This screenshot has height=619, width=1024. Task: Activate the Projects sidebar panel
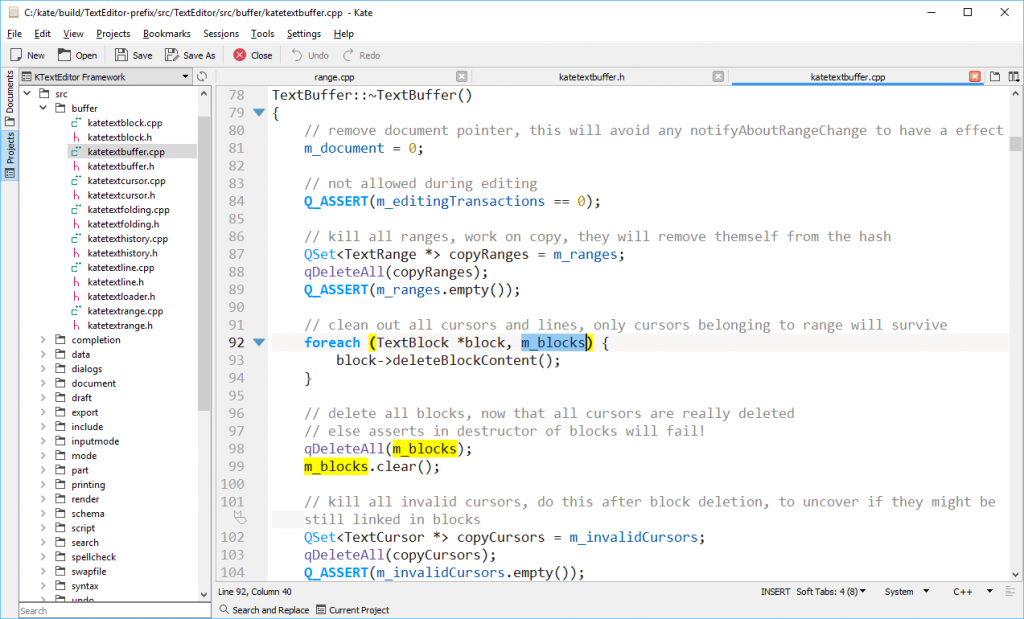(x=8, y=152)
